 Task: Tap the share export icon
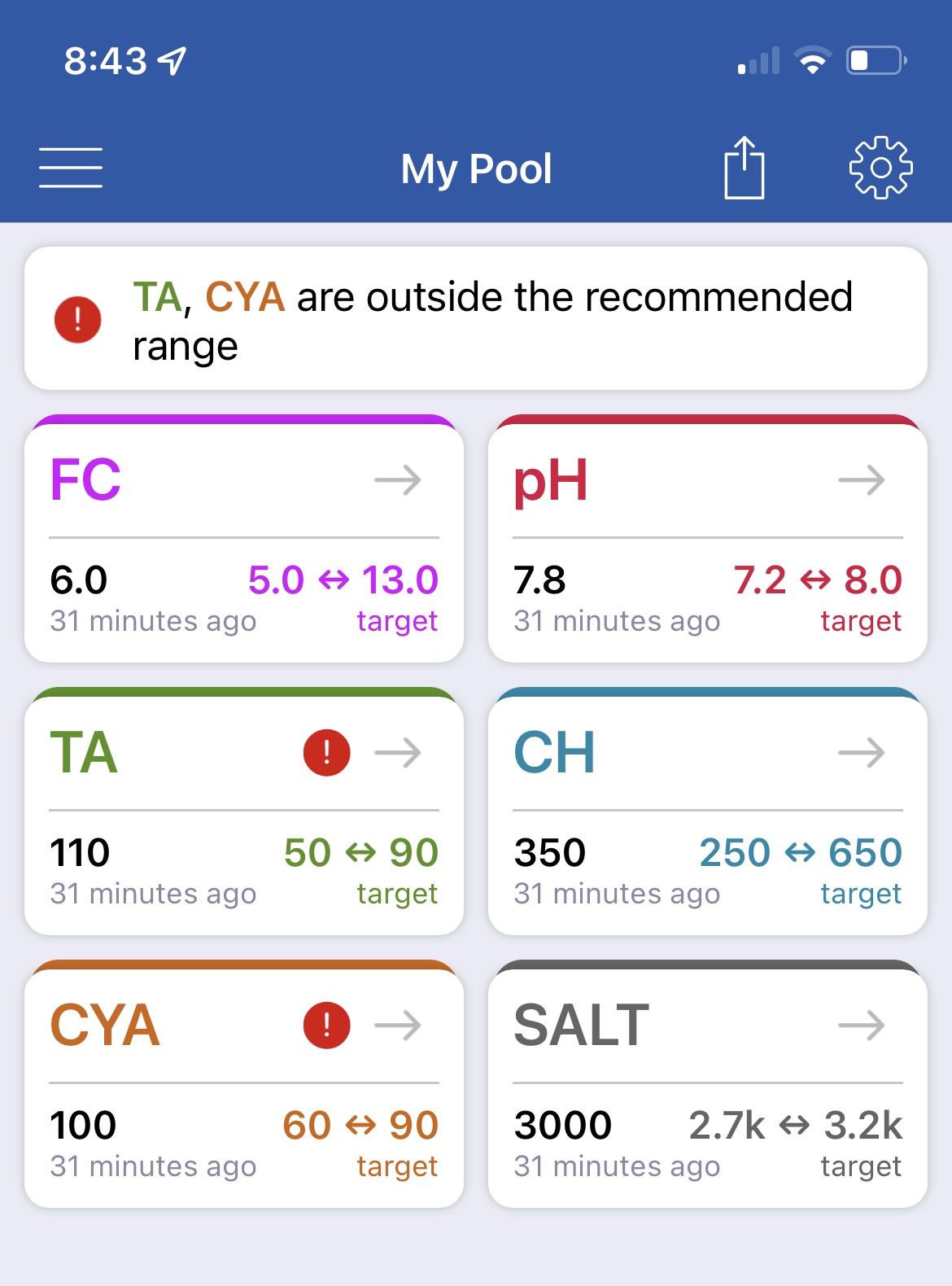[x=745, y=168]
